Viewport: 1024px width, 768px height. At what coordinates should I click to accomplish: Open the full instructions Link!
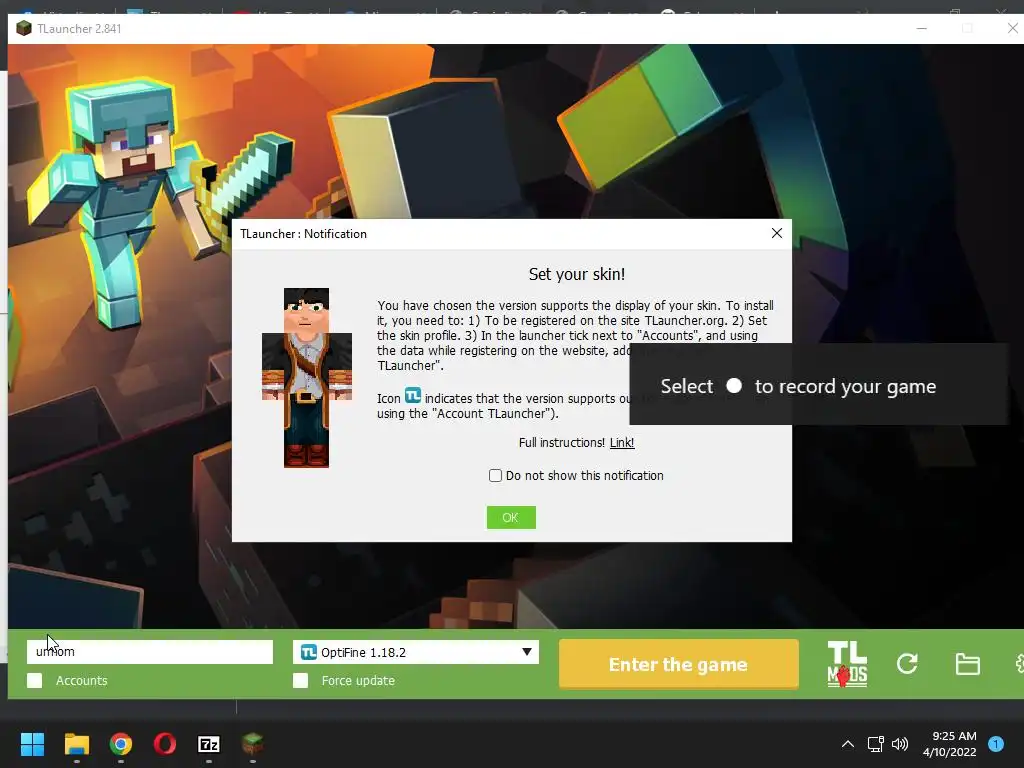point(622,443)
